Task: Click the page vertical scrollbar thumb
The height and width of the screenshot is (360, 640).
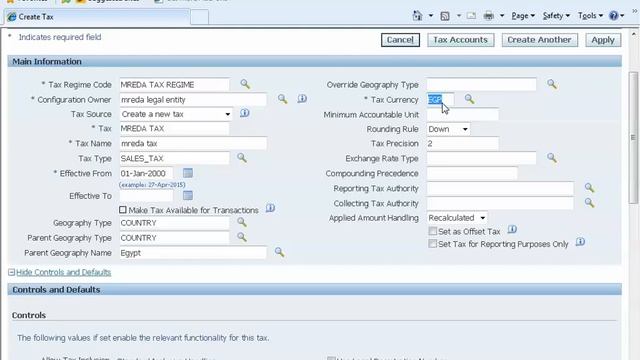Action: pos(633,138)
